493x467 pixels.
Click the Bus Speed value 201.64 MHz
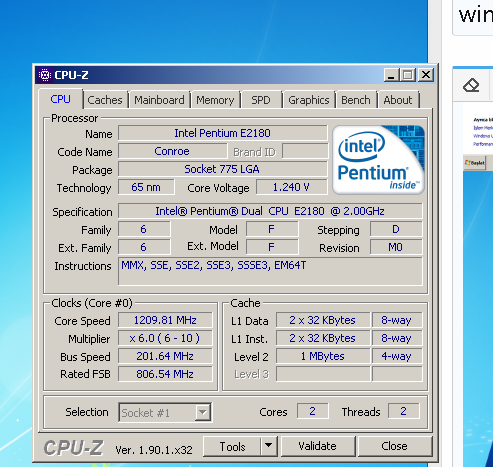coord(165,356)
